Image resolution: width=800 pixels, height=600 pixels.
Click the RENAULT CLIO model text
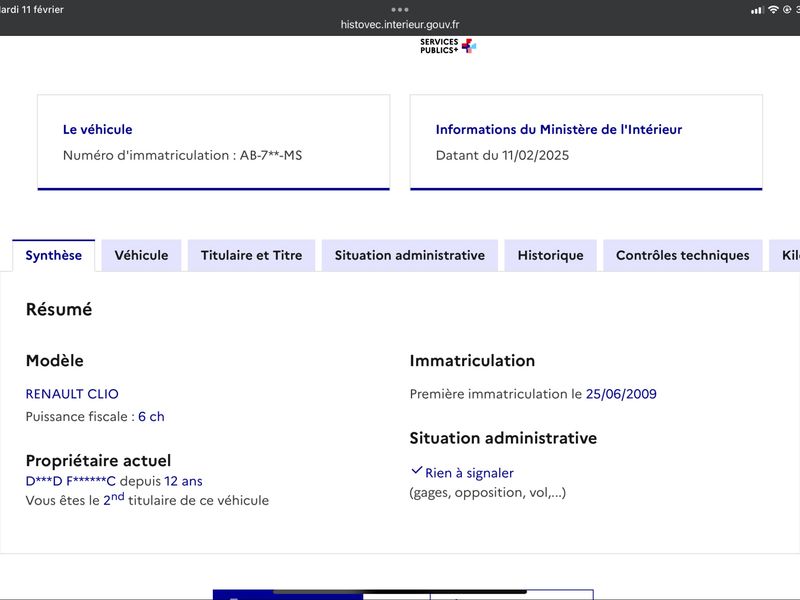[72, 394]
